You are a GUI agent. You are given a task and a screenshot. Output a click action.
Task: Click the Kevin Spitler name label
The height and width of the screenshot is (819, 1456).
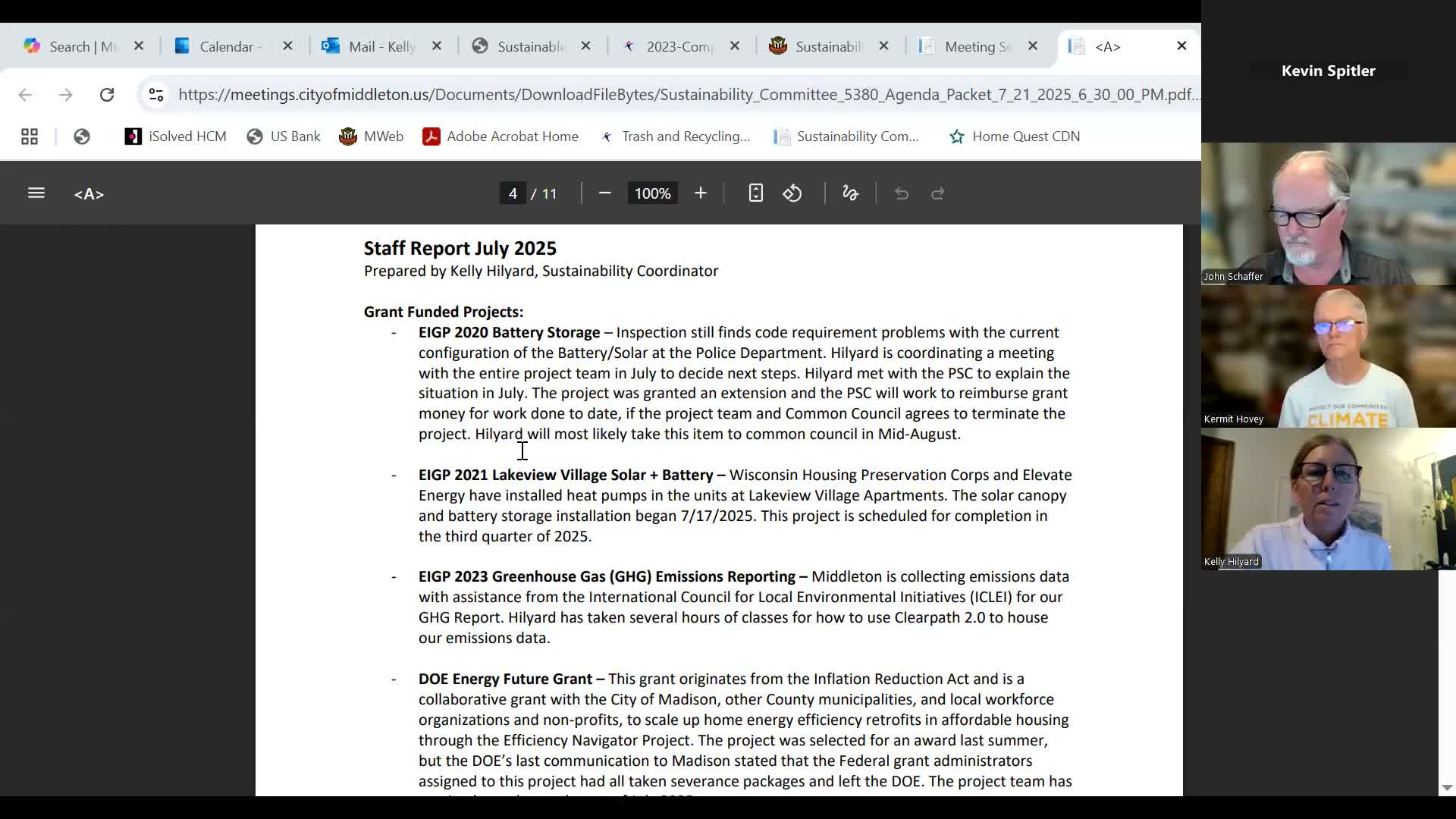click(1329, 71)
